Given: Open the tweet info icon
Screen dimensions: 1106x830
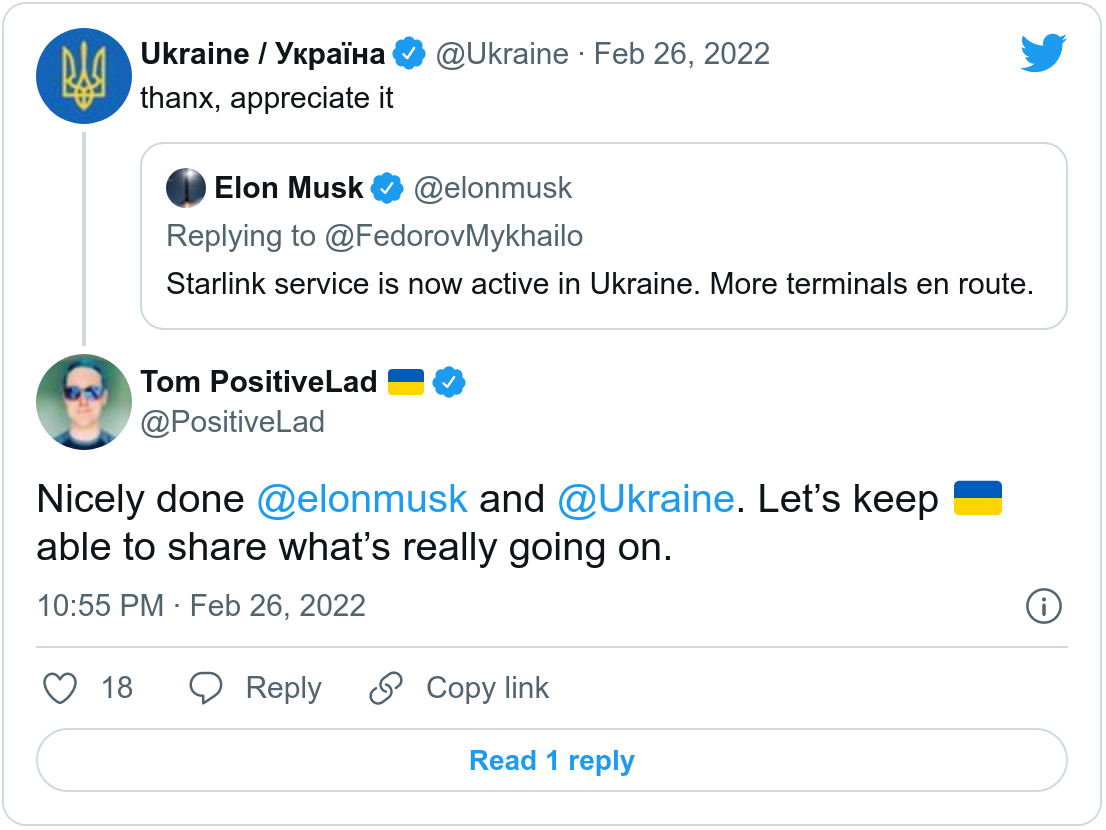Looking at the screenshot, I should pyautogui.click(x=1043, y=606).
